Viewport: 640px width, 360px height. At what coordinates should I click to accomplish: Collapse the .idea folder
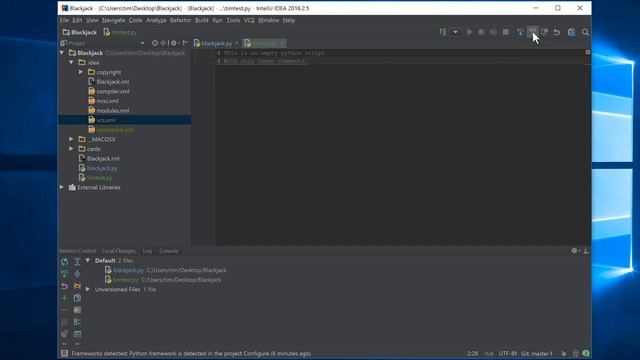71,62
